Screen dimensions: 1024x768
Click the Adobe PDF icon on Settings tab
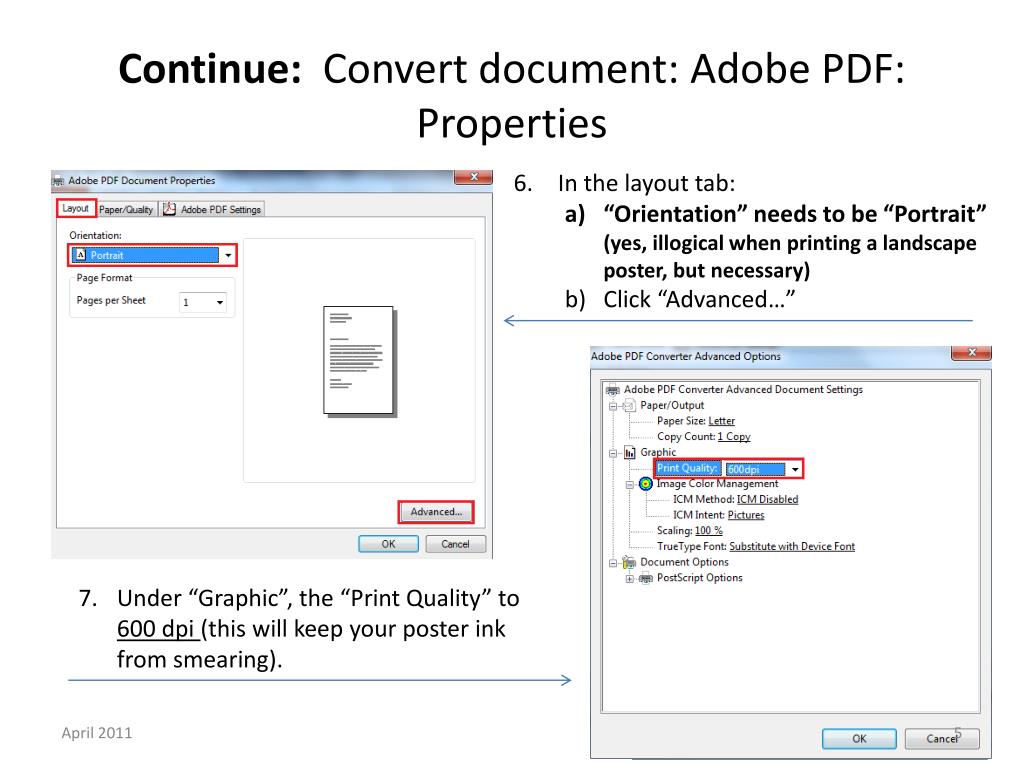[x=170, y=209]
